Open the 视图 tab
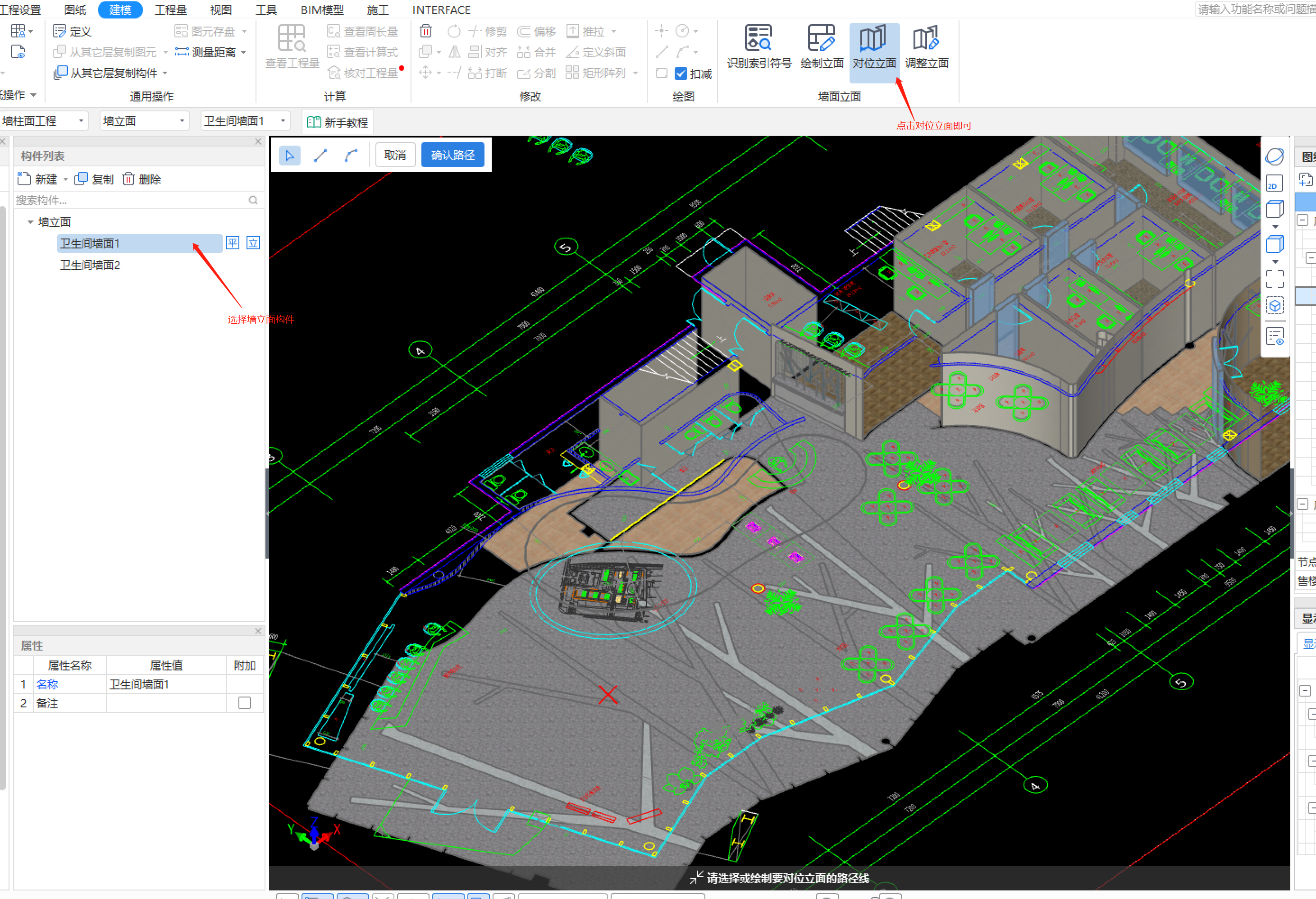The height and width of the screenshot is (899, 1316). tap(221, 9)
